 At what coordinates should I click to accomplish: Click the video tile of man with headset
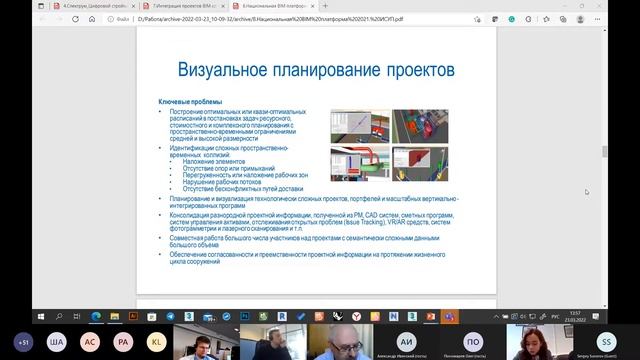[x=206, y=342]
